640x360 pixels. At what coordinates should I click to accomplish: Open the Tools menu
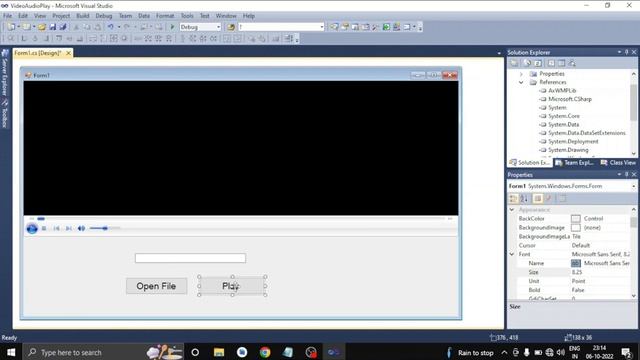[x=187, y=16]
